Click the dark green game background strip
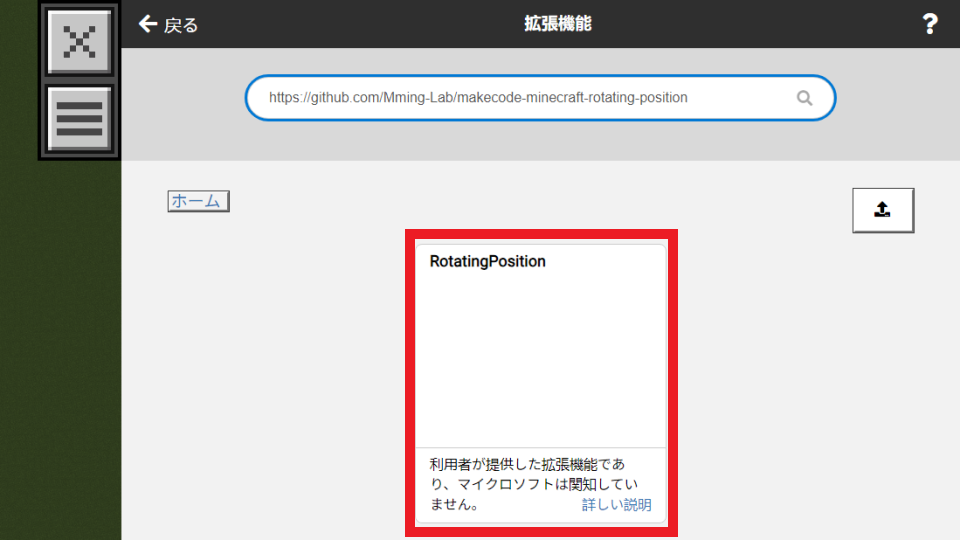Image resolution: width=960 pixels, height=540 pixels. coord(18,300)
